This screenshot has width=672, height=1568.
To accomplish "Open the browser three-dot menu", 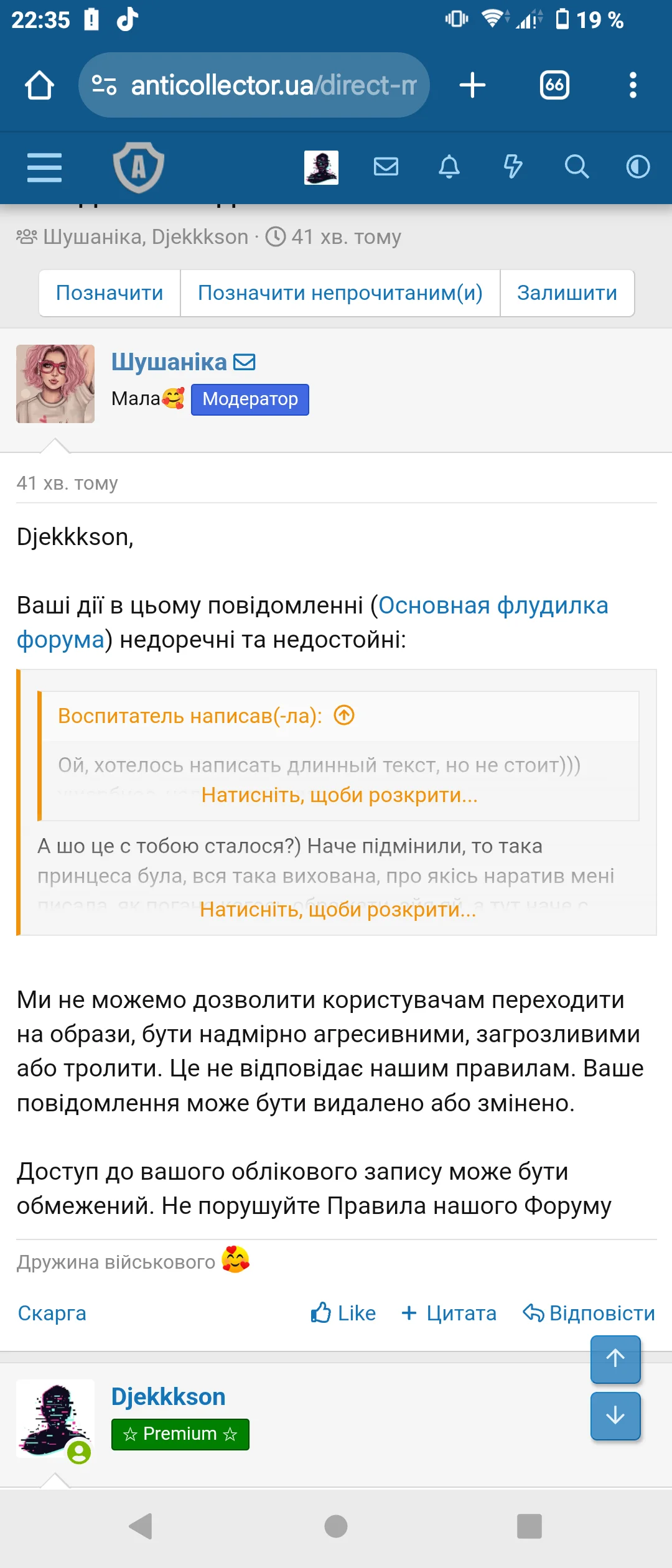I will tap(633, 85).
